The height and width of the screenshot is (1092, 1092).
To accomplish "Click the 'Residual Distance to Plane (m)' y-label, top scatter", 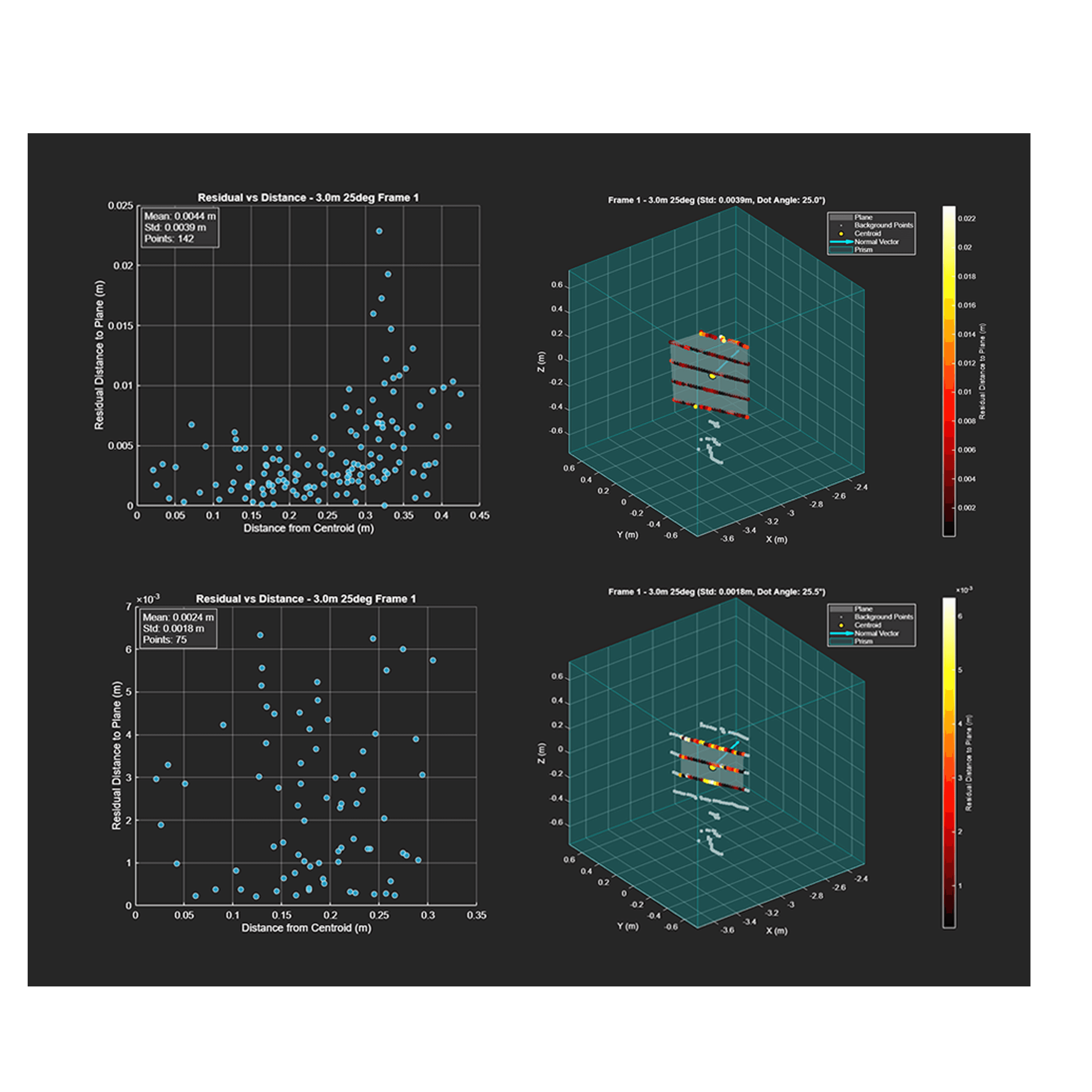I will pyautogui.click(x=99, y=355).
